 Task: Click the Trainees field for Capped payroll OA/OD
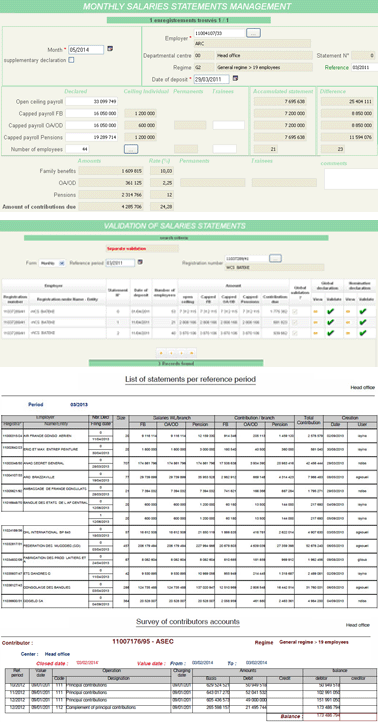228,125
